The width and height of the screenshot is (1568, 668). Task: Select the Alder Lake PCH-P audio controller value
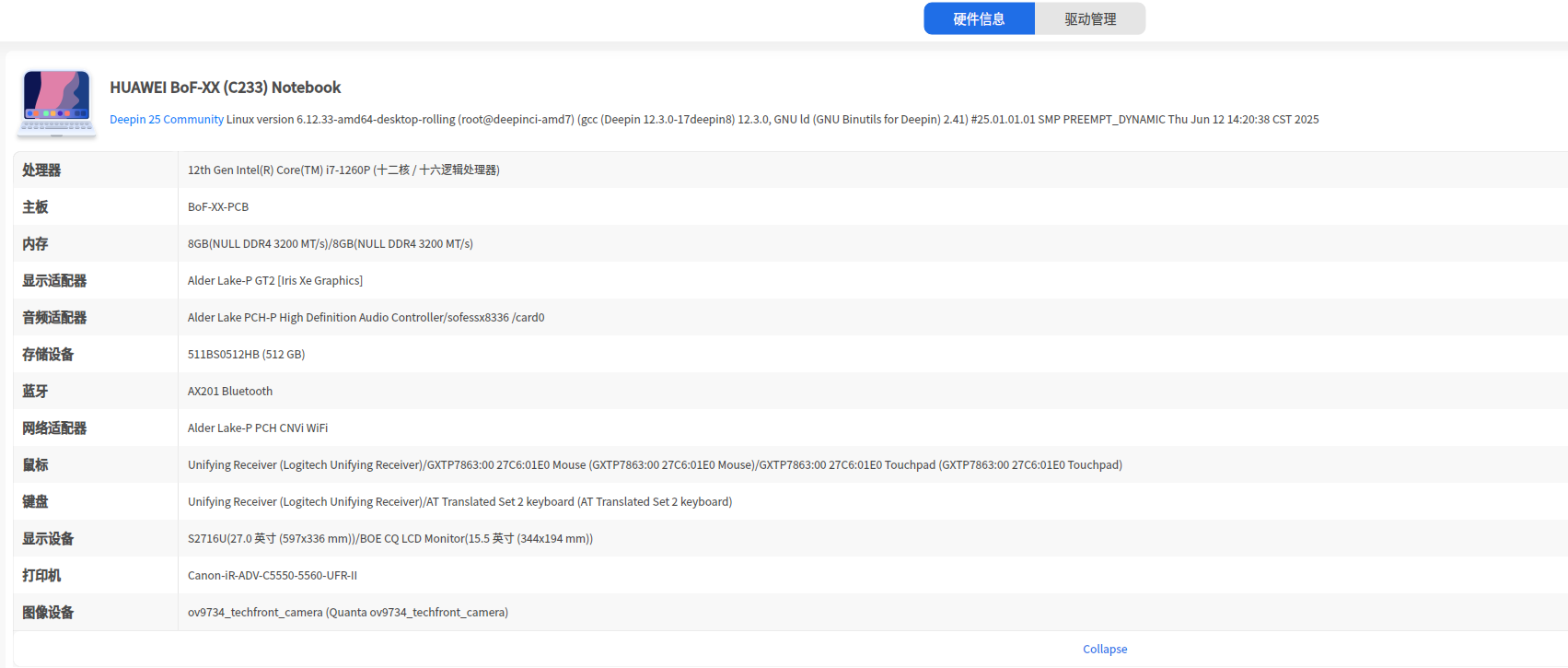coord(366,318)
